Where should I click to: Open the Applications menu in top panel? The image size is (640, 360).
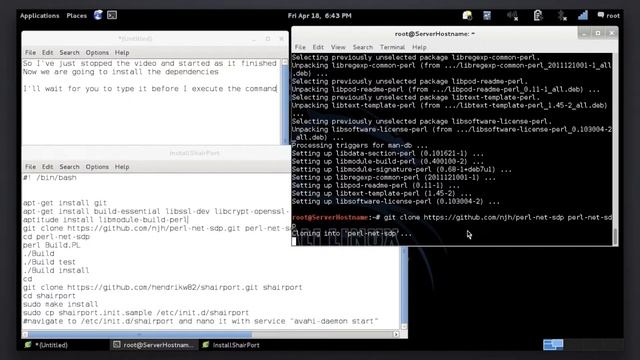pos(40,16)
